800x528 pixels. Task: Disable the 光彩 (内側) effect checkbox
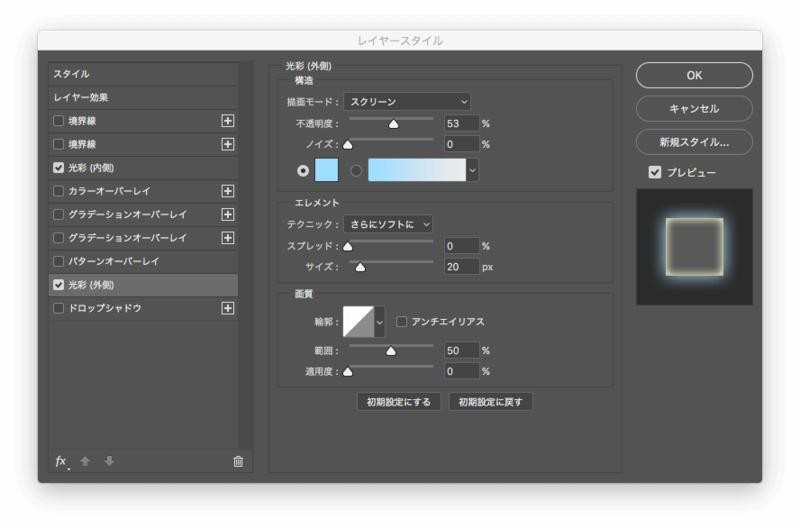coord(59,168)
